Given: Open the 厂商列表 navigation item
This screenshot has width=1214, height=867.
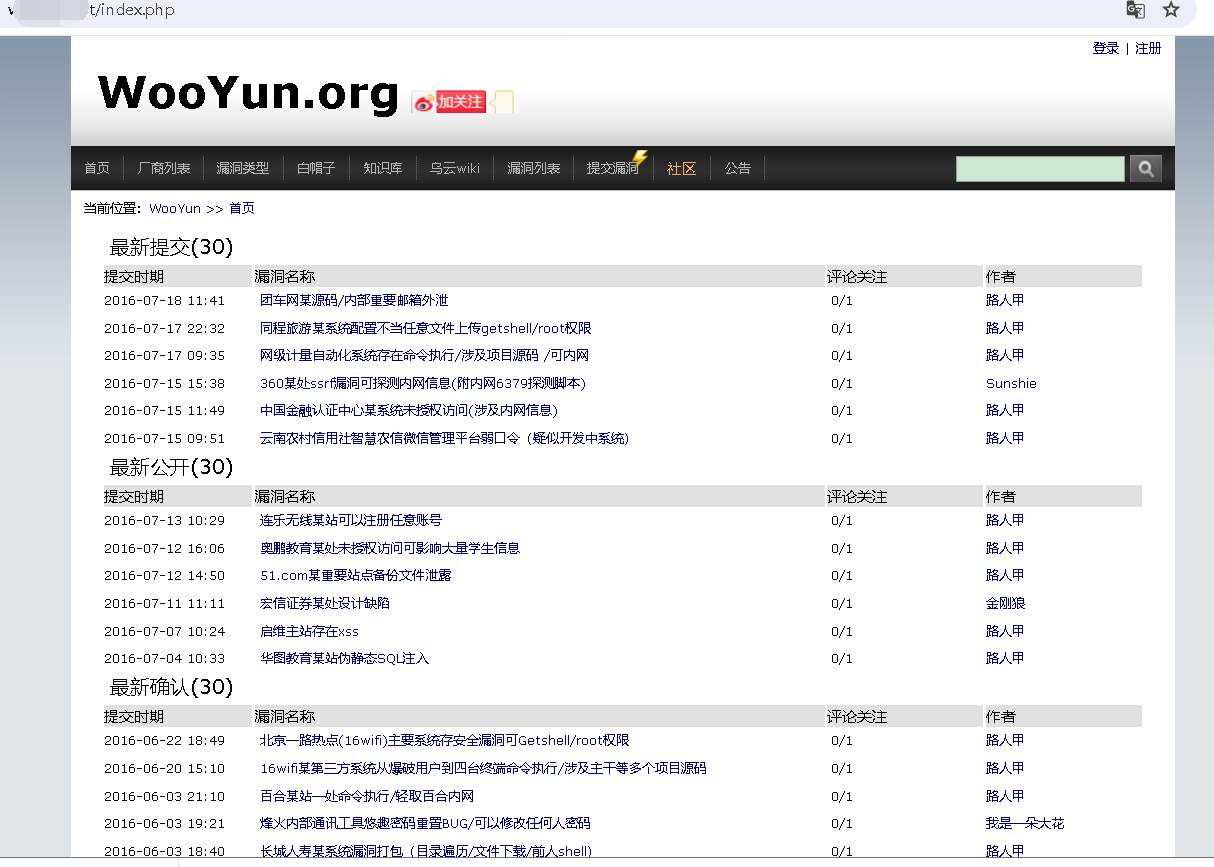Looking at the screenshot, I should click(164, 169).
